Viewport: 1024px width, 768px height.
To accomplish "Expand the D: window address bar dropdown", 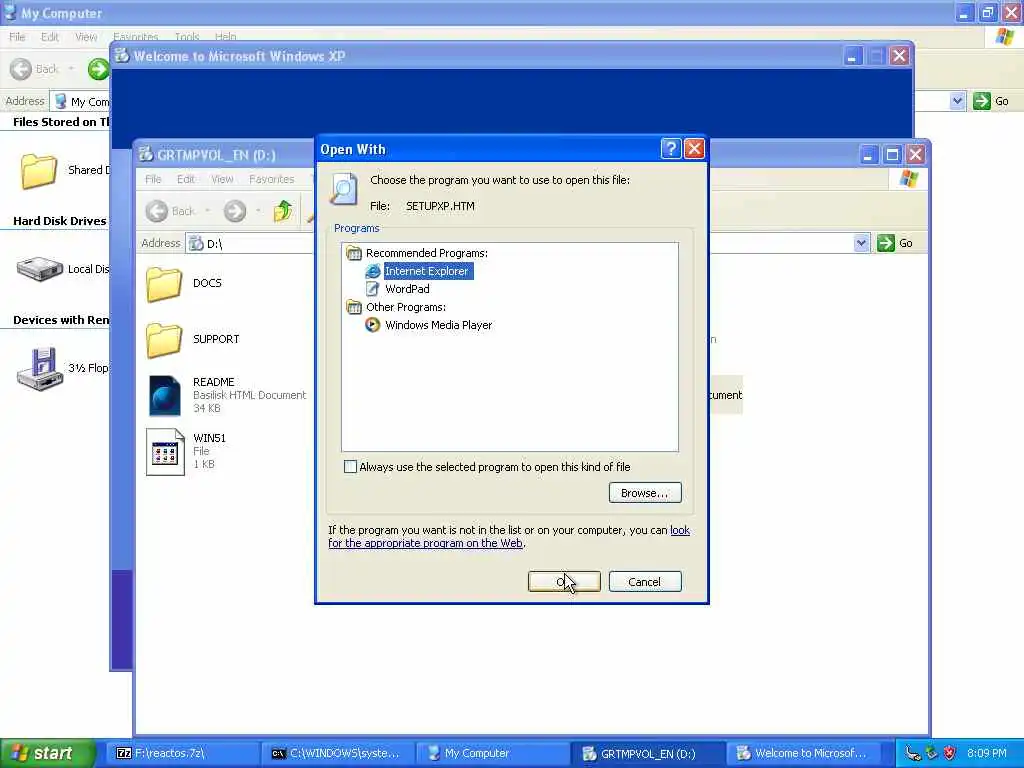I will point(861,243).
